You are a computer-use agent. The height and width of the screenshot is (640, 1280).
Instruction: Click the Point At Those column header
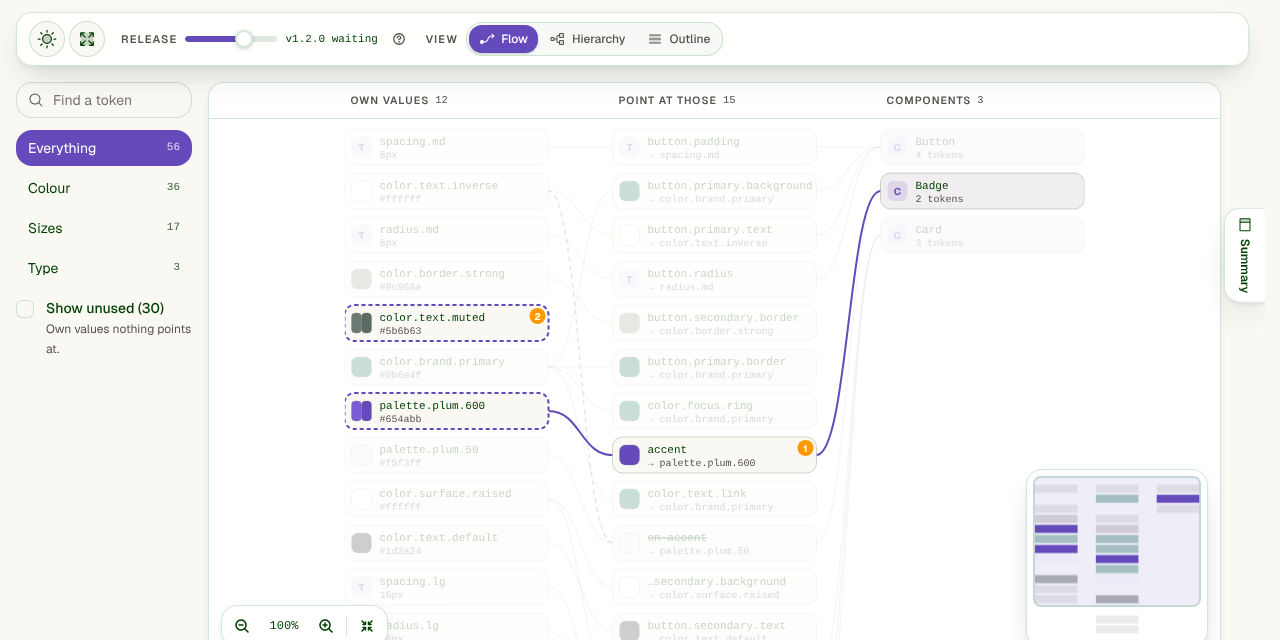[x=677, y=100]
